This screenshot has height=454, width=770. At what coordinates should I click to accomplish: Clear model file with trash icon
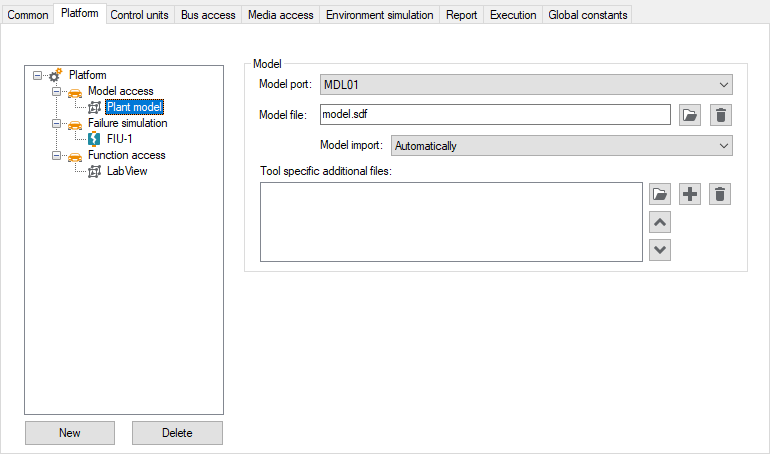(720, 115)
